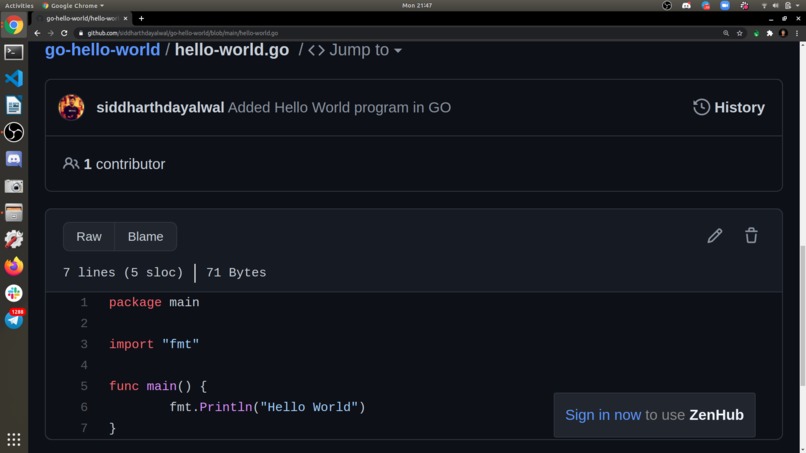Click the zoom magnifier icon in address bar
Image resolution: width=806 pixels, height=453 pixels.
coord(726,33)
